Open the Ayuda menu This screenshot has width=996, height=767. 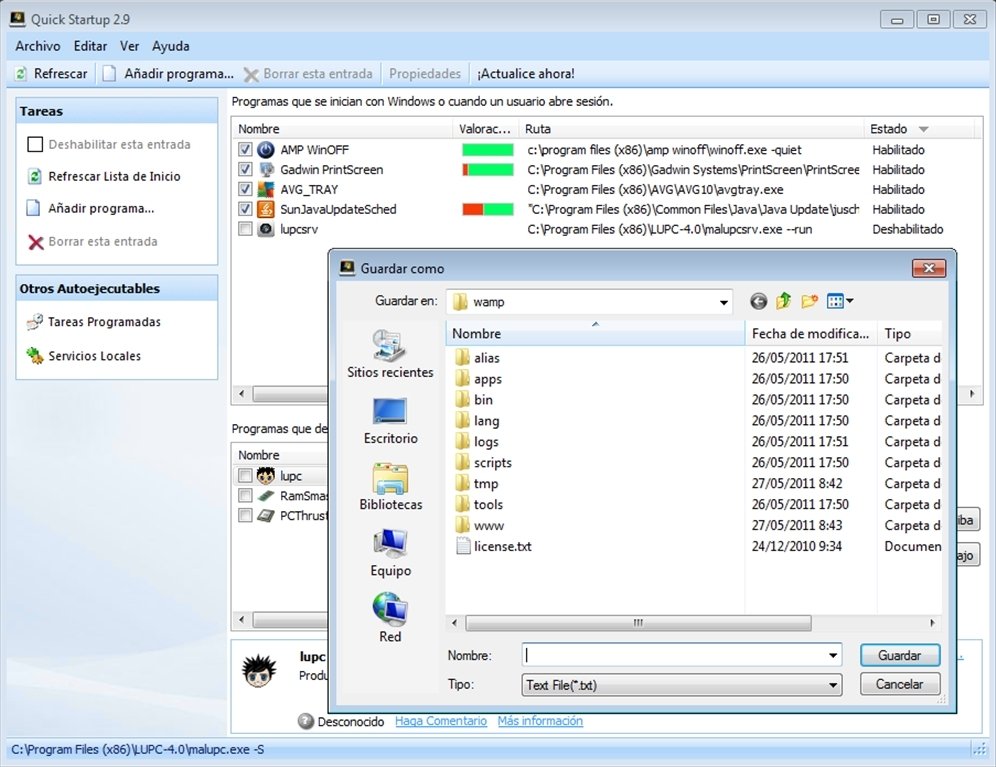pyautogui.click(x=171, y=46)
